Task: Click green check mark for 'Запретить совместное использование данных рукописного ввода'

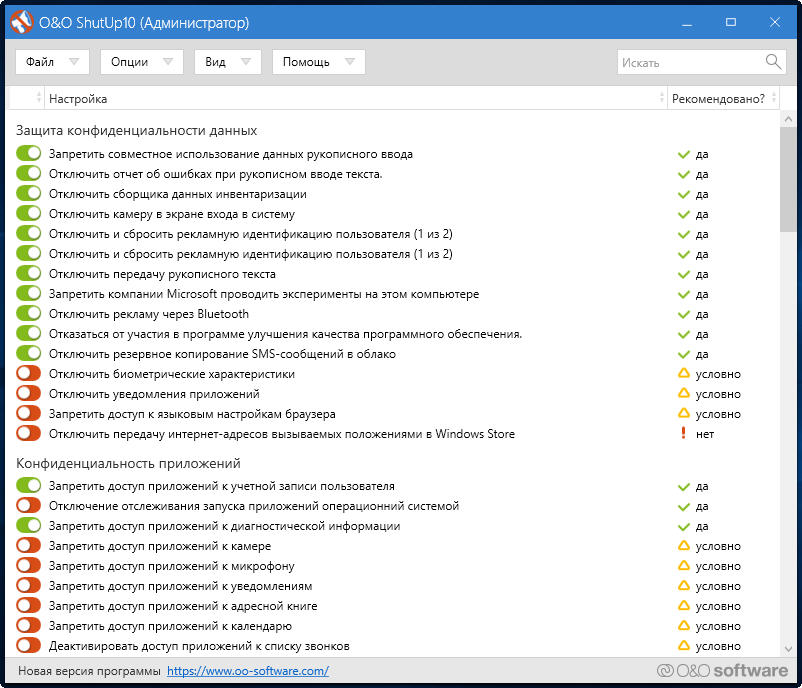Action: pyautogui.click(x=683, y=154)
